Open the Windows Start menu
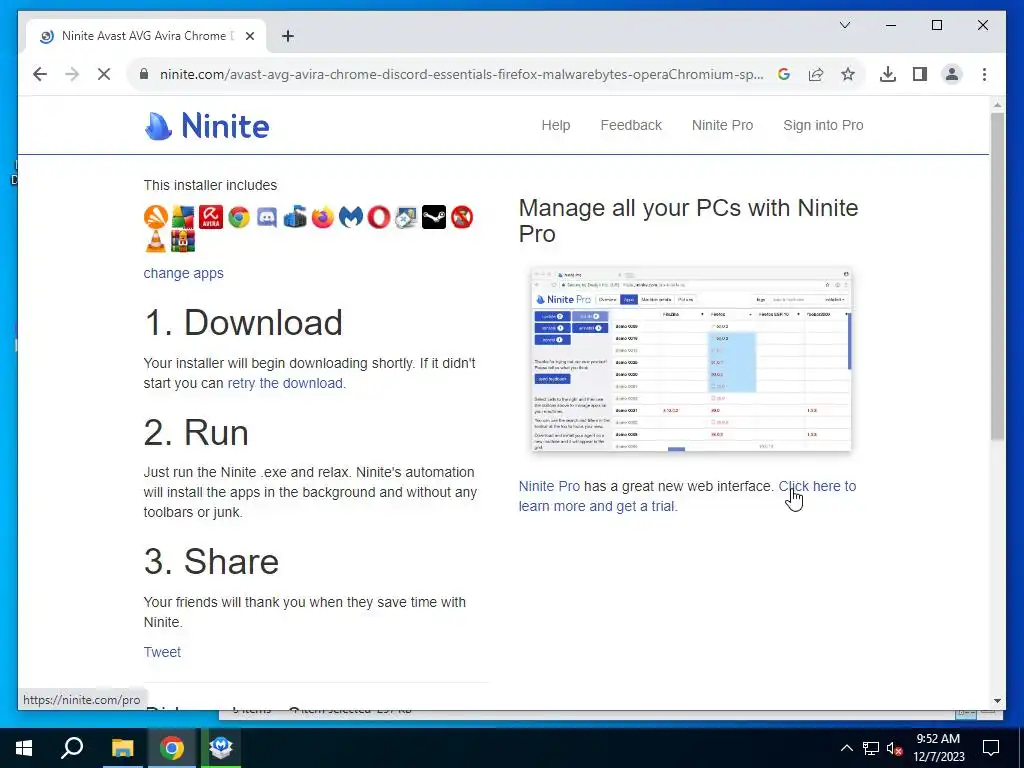This screenshot has height=768, width=1024. [x=24, y=748]
